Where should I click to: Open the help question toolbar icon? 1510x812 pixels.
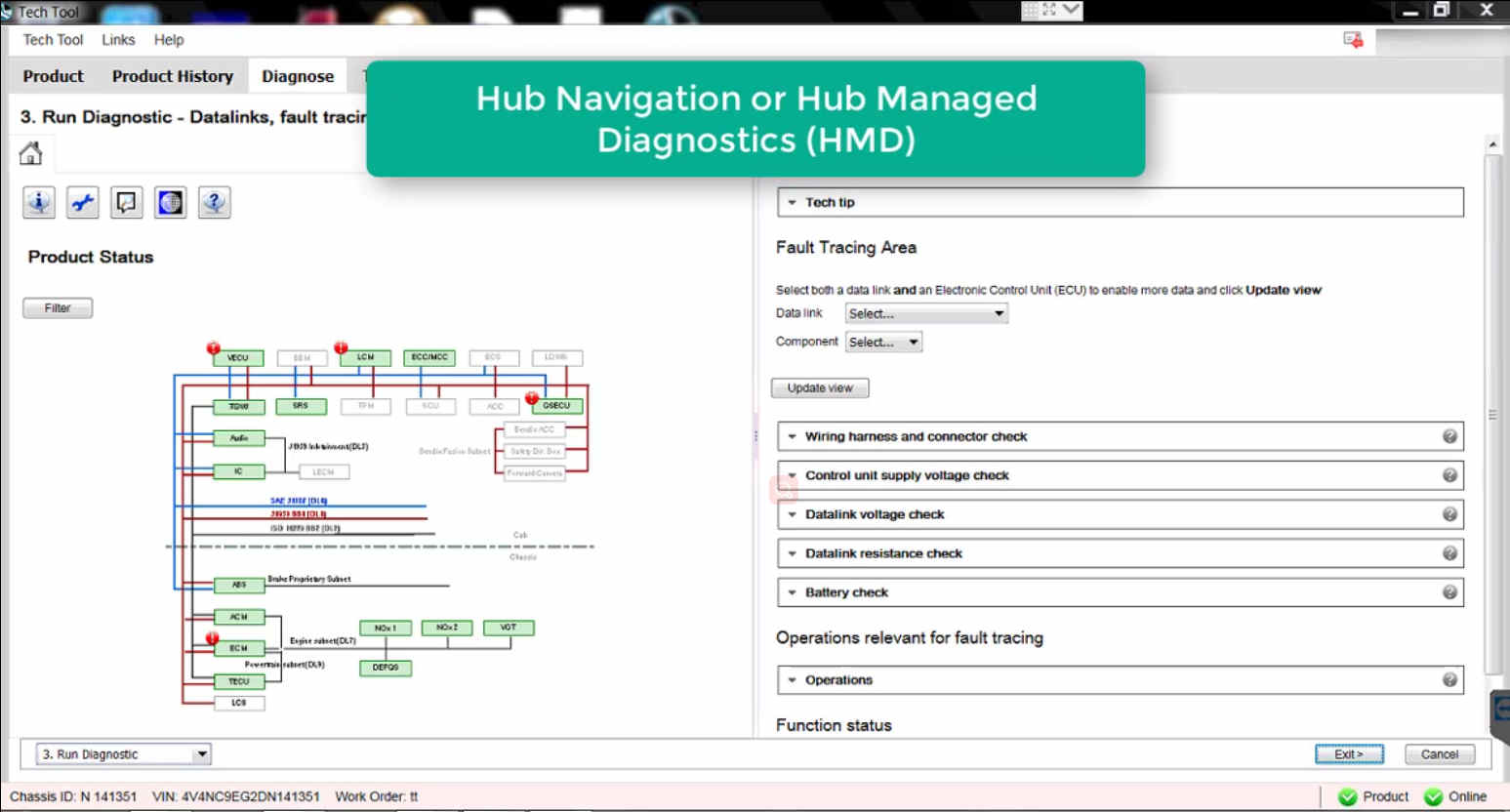(214, 203)
